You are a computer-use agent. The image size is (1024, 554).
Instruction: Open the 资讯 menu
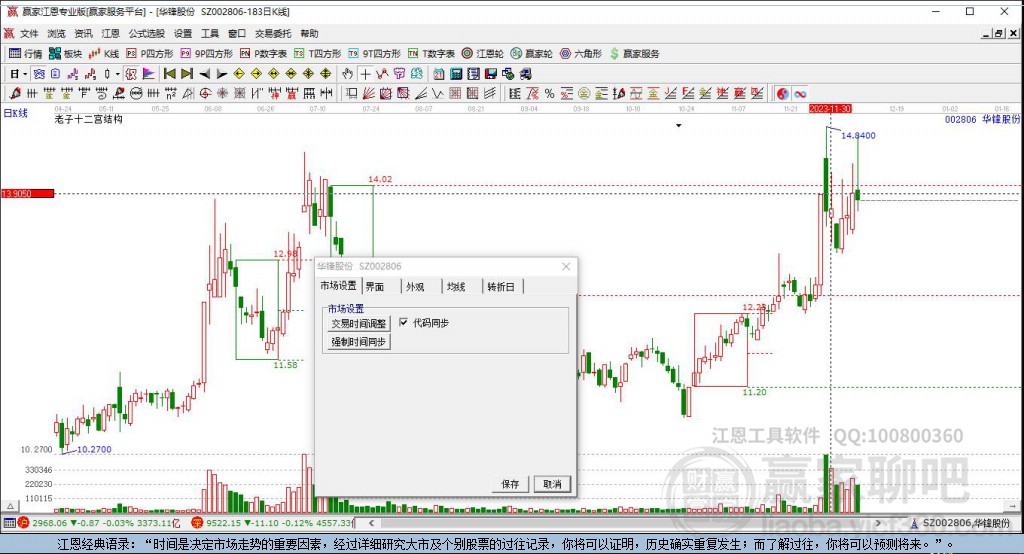pyautogui.click(x=83, y=33)
